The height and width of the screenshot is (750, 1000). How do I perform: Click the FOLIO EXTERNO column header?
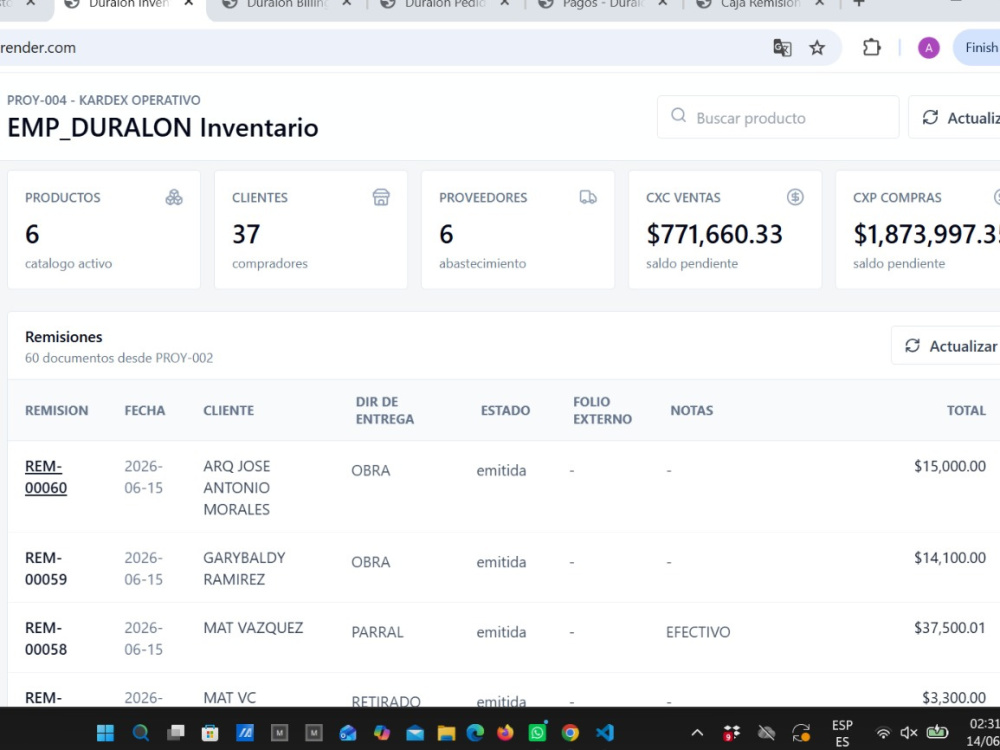[x=602, y=411]
